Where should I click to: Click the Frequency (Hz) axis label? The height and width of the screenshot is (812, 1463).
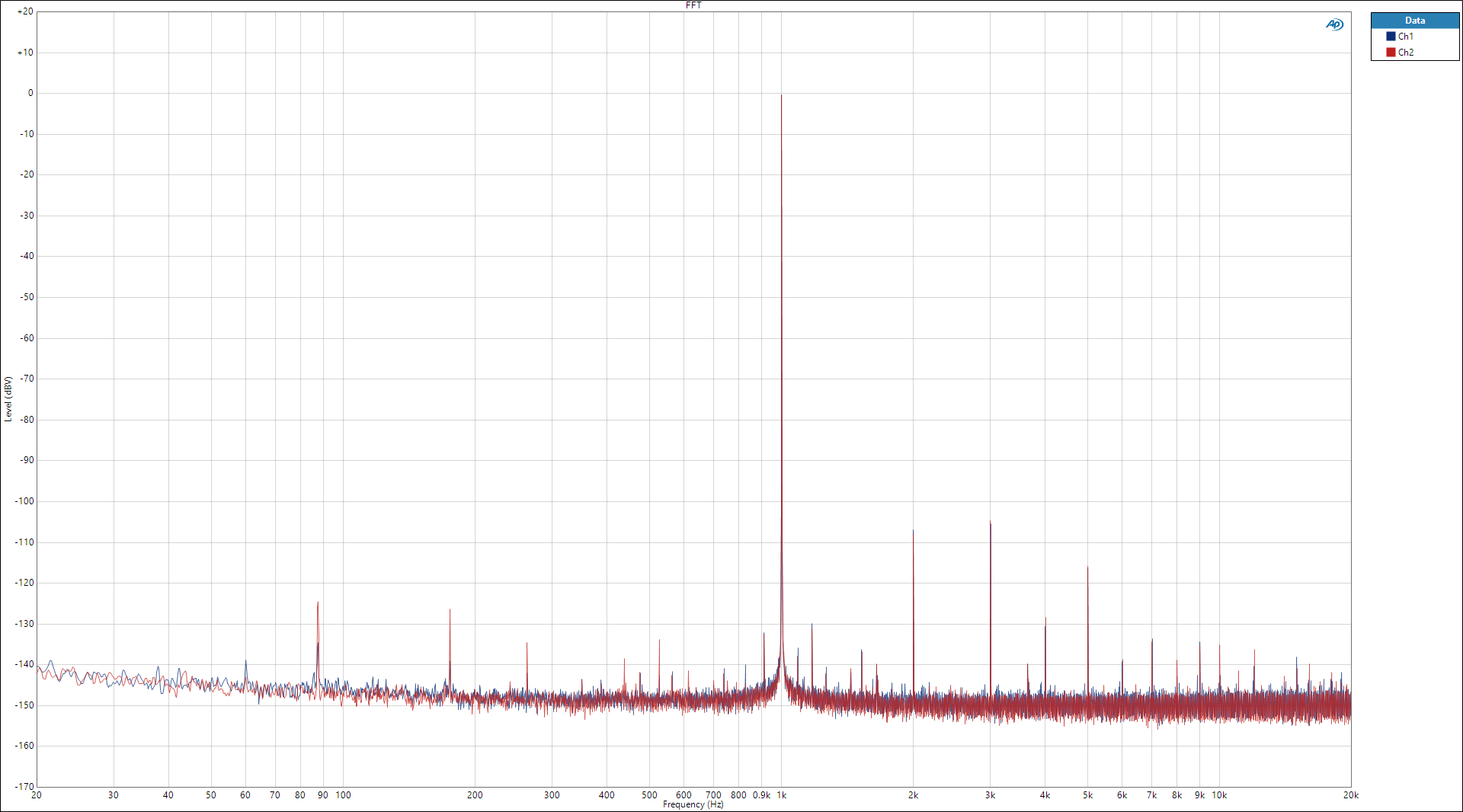point(693,804)
